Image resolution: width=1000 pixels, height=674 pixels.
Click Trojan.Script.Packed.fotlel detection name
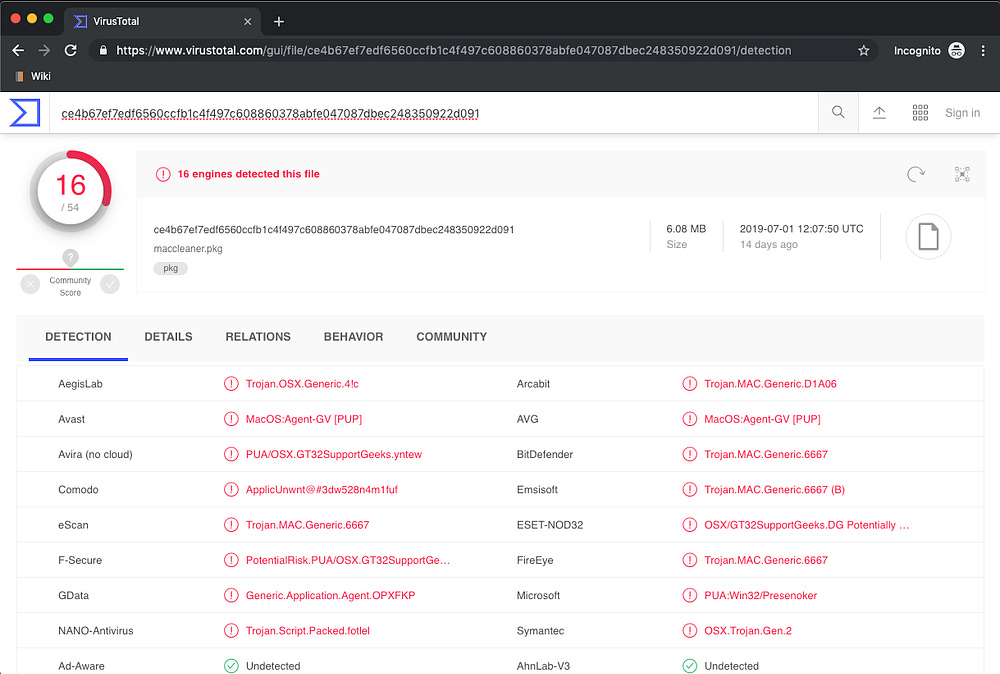coord(307,631)
